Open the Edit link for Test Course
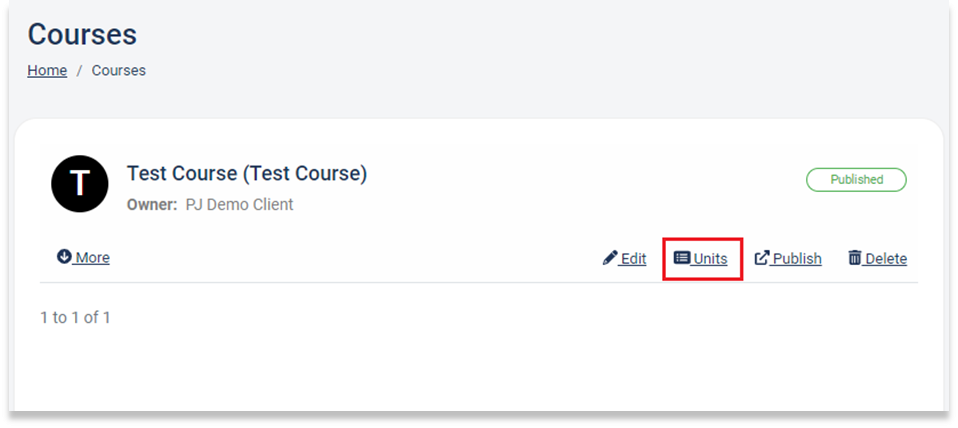The image size is (958, 428). pyautogui.click(x=633, y=259)
